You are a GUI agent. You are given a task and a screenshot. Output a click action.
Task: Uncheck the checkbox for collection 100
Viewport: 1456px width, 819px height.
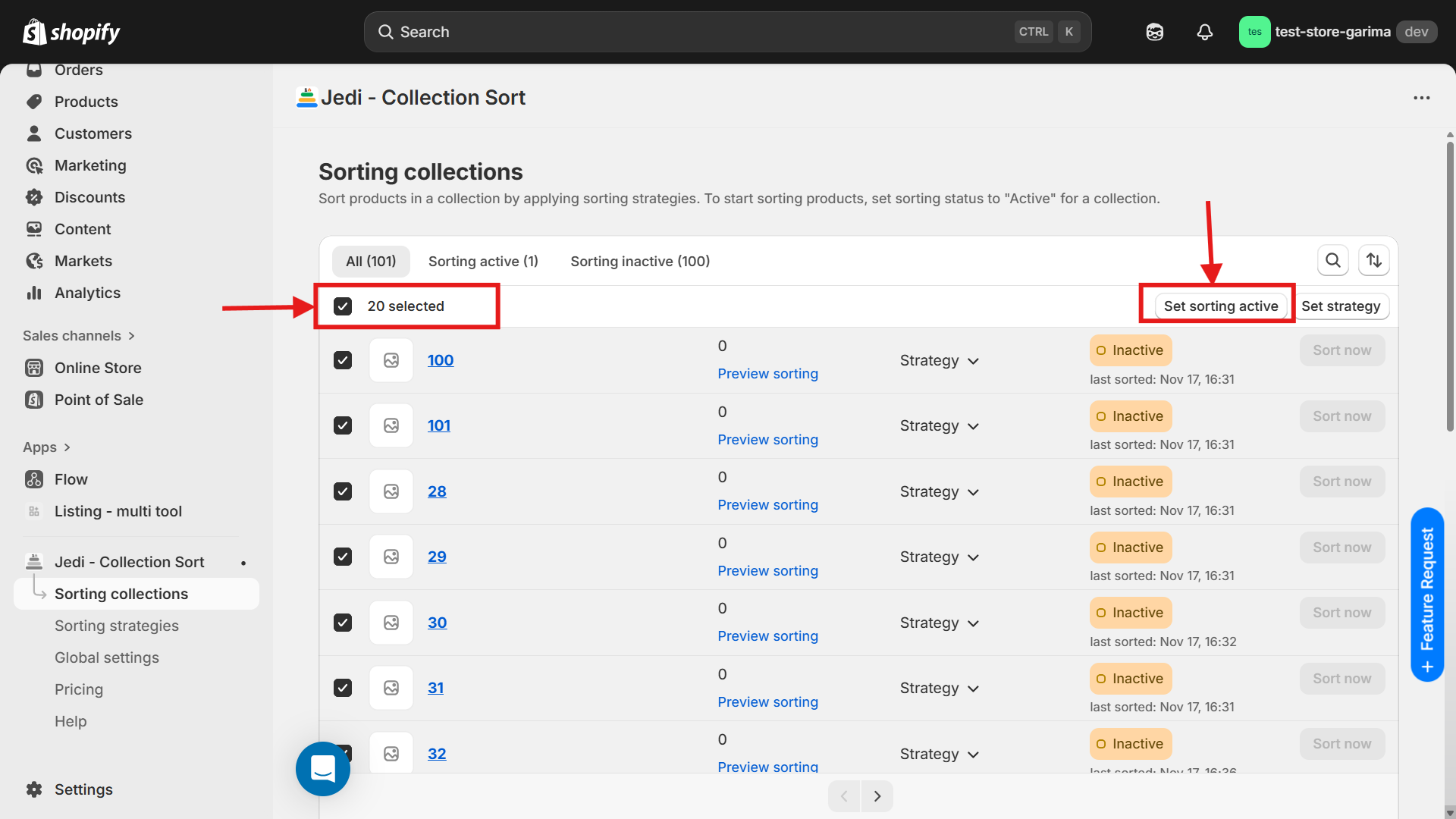click(343, 360)
